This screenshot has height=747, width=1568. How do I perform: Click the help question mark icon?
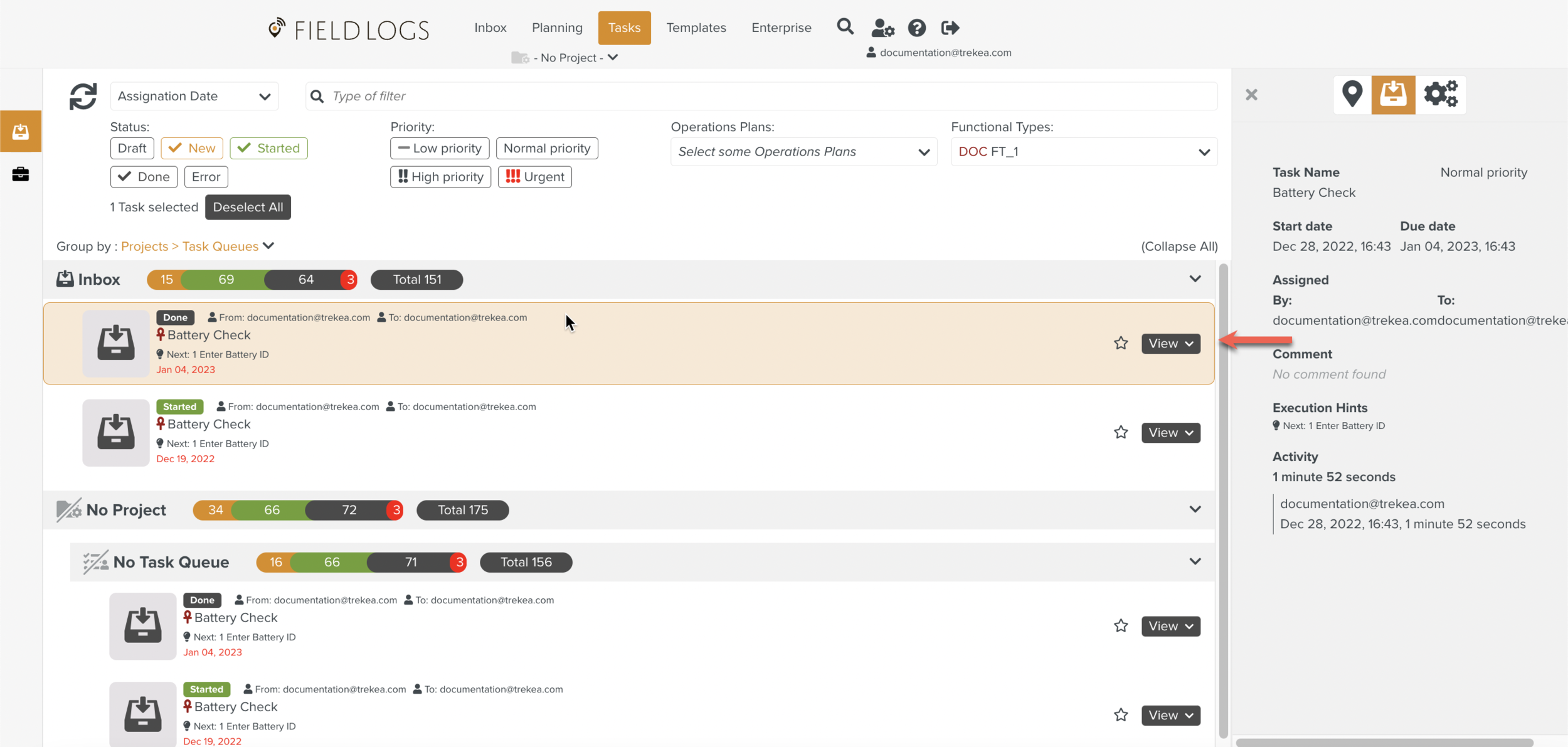[x=916, y=28]
